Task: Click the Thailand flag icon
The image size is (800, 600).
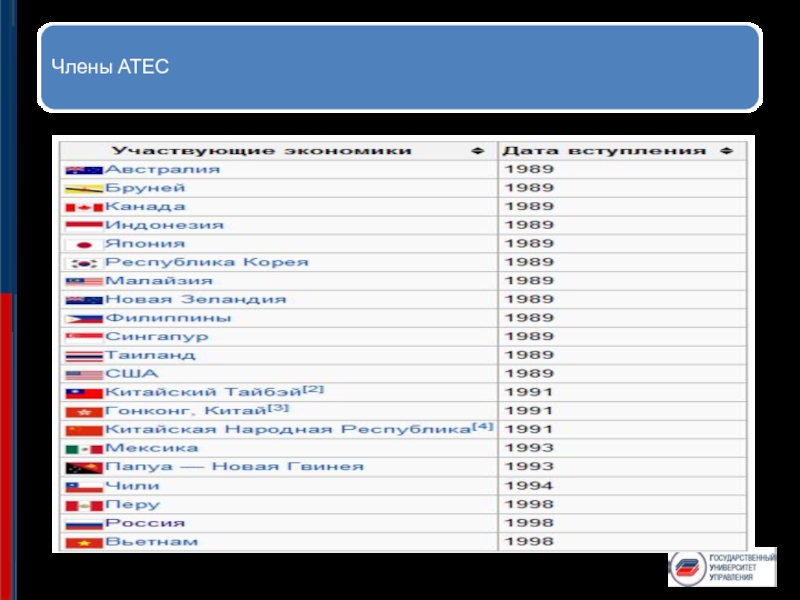Action: [x=84, y=356]
